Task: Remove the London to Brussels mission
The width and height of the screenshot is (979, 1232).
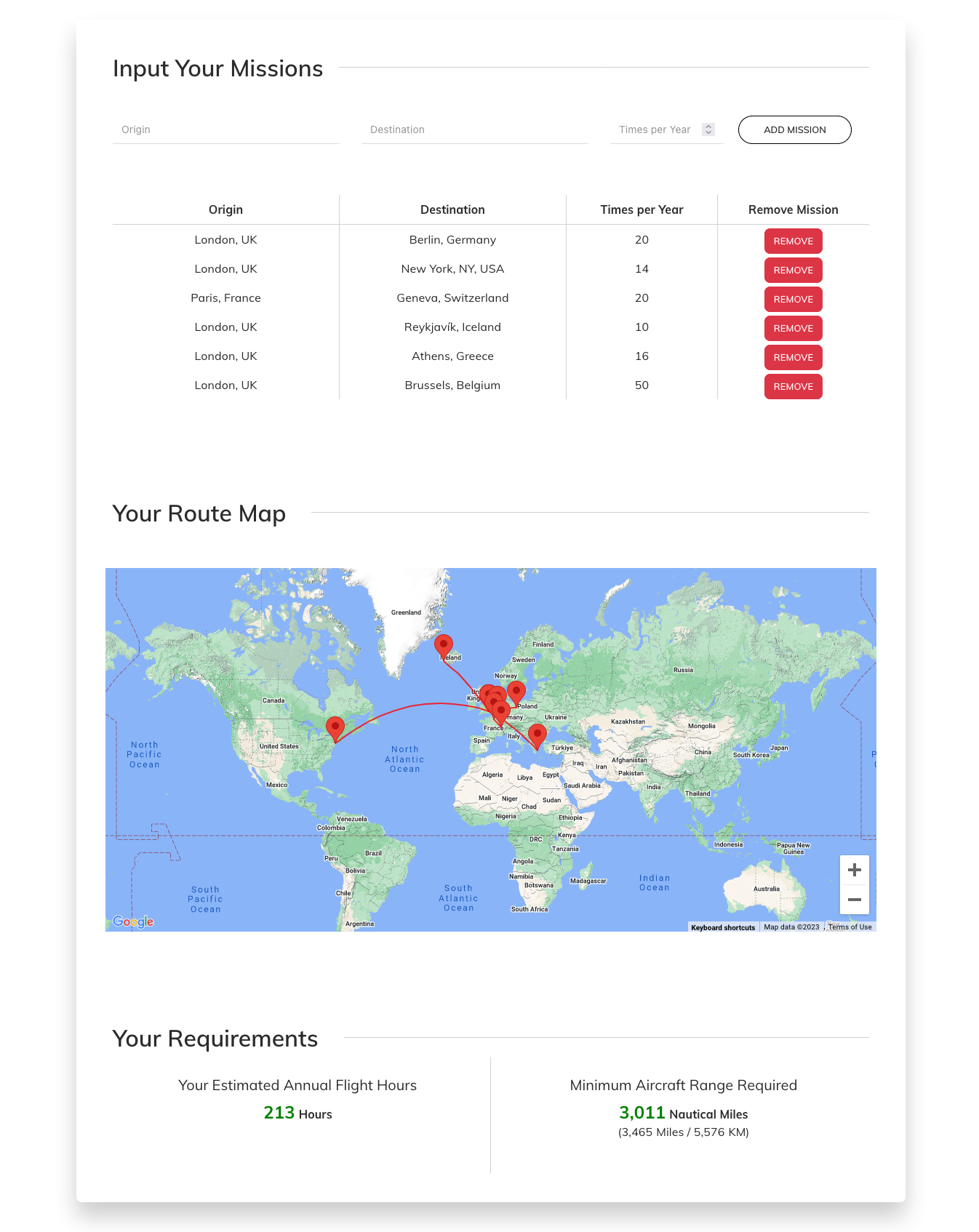Action: click(793, 386)
